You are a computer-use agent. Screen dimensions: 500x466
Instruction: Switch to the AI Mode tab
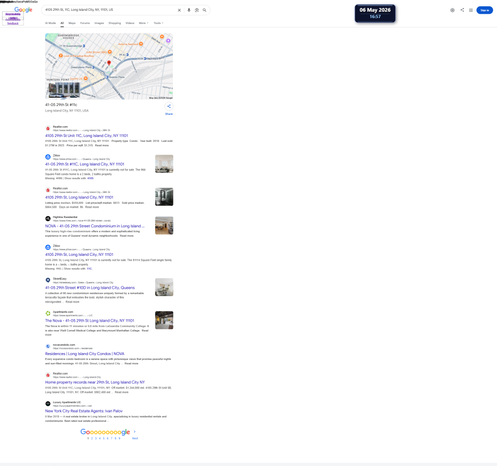point(50,23)
